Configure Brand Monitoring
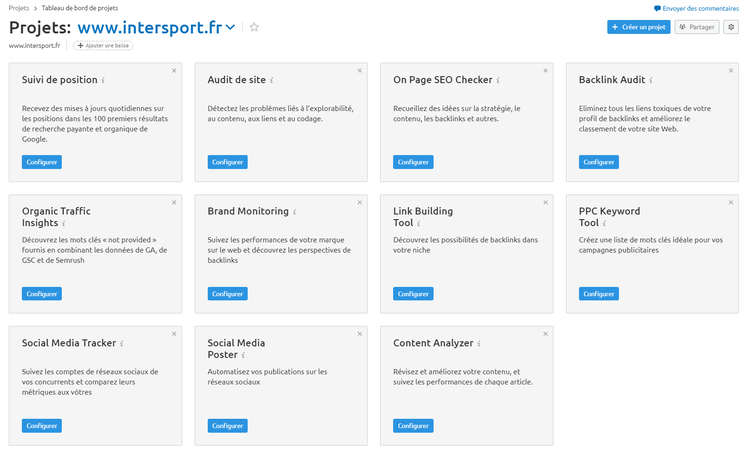This screenshot has width=750, height=455. click(x=228, y=294)
